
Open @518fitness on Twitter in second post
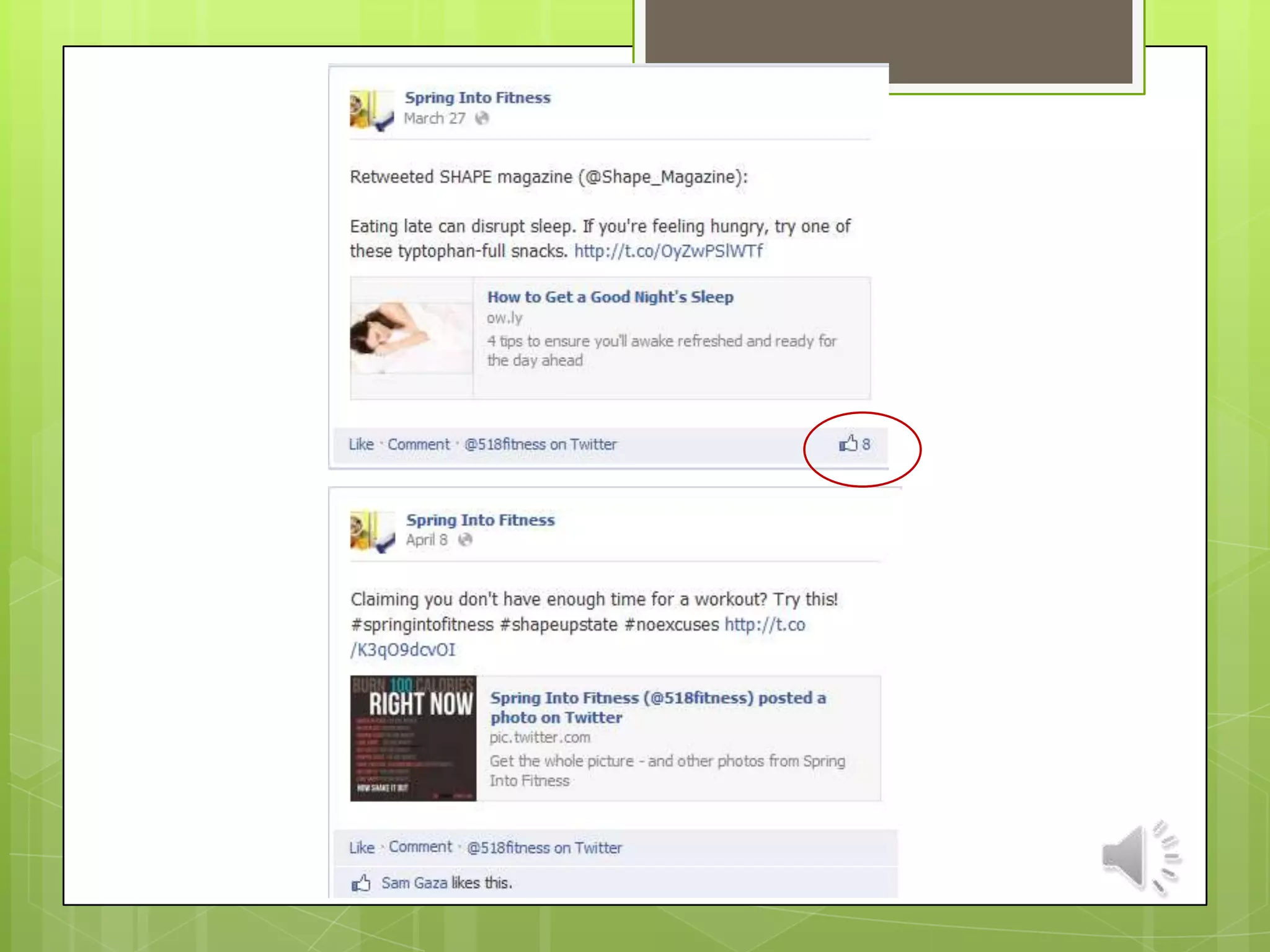pyautogui.click(x=544, y=847)
